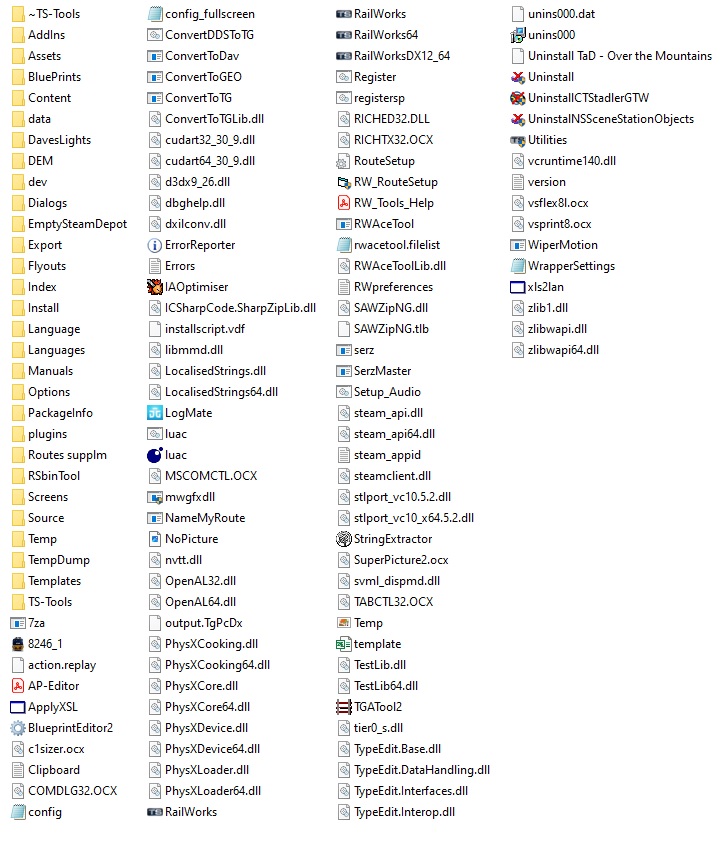The image size is (722, 844).
Task: Select the Content folder icon
Action: [x=18, y=98]
